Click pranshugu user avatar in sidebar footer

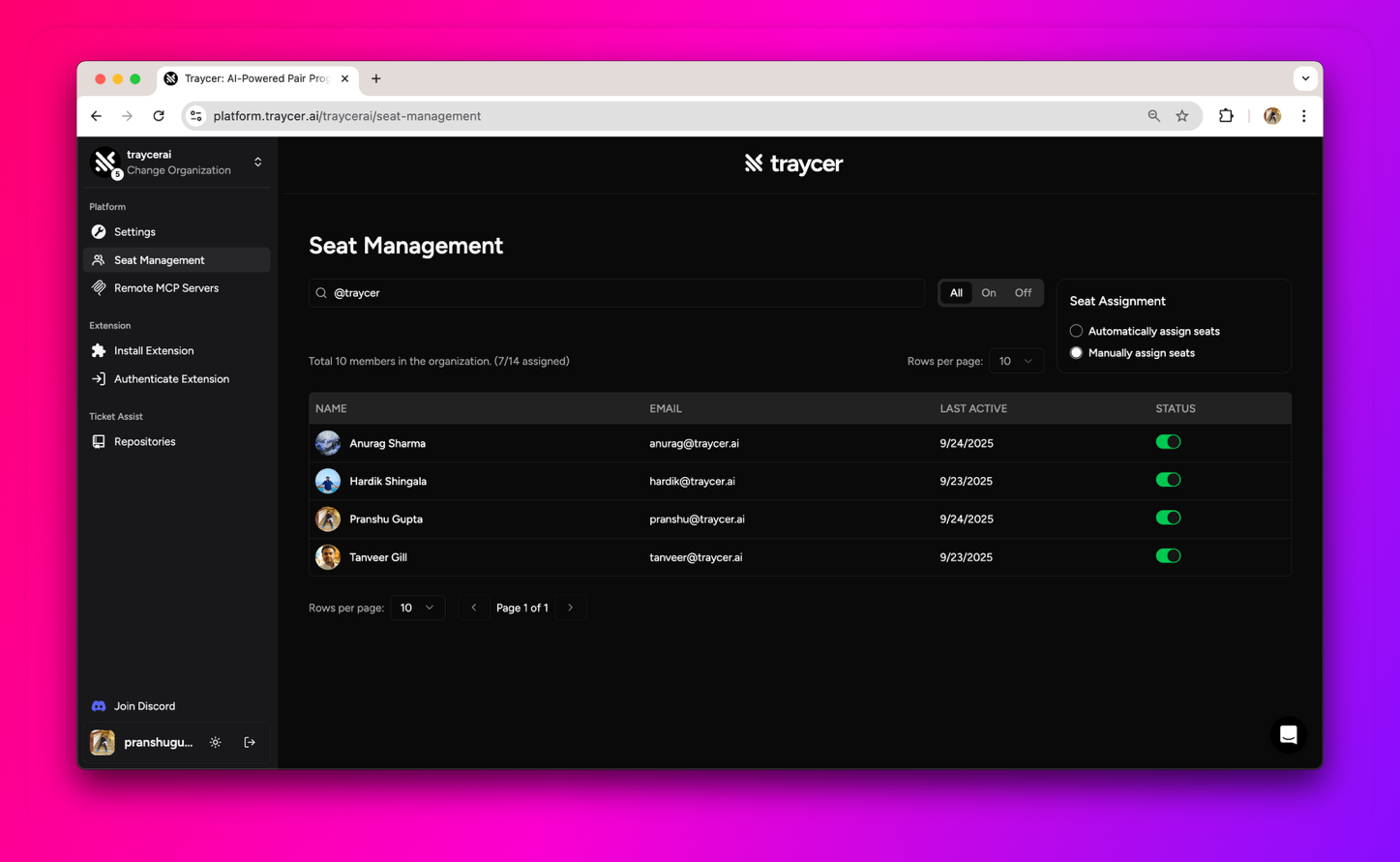pos(103,743)
